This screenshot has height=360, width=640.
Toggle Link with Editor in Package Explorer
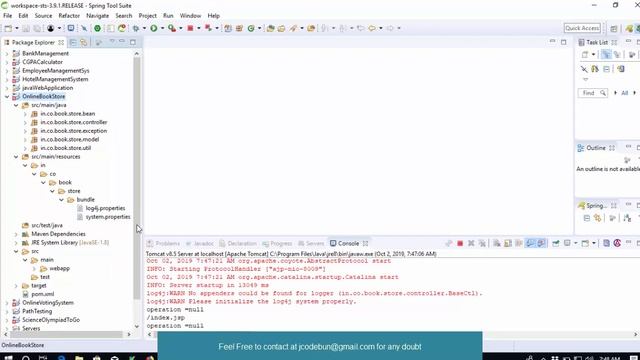(x=84, y=42)
